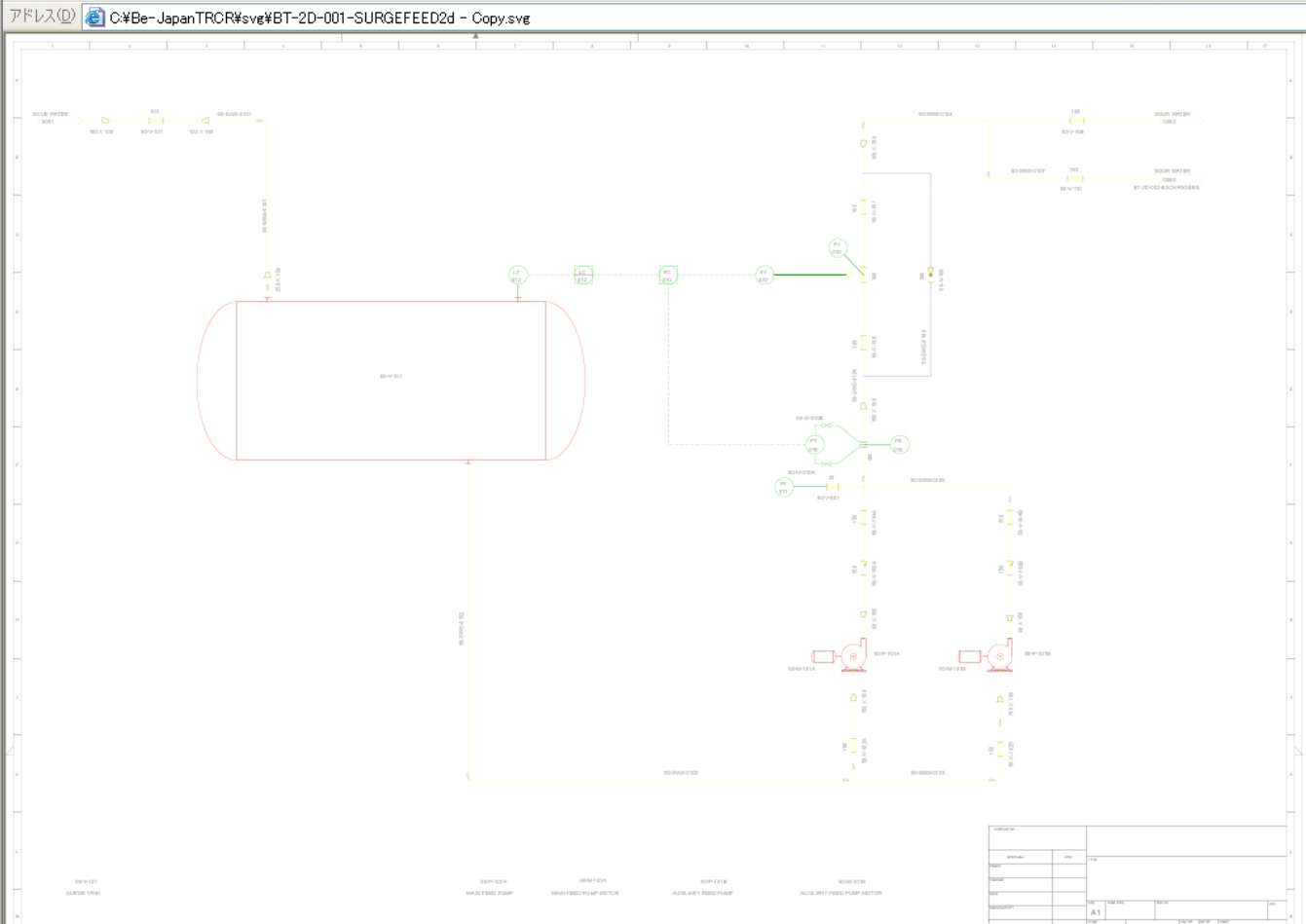Click the tank tag text inside the vessel
Image resolution: width=1306 pixels, height=924 pixels.
(391, 376)
